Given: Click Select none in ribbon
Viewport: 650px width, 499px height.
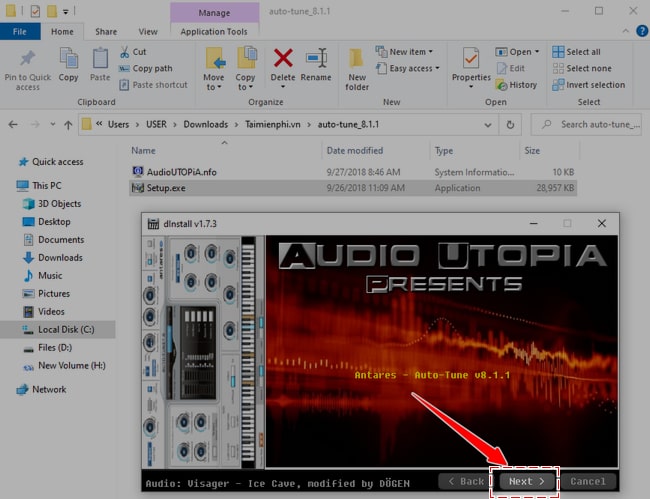Looking at the screenshot, I should [x=582, y=68].
